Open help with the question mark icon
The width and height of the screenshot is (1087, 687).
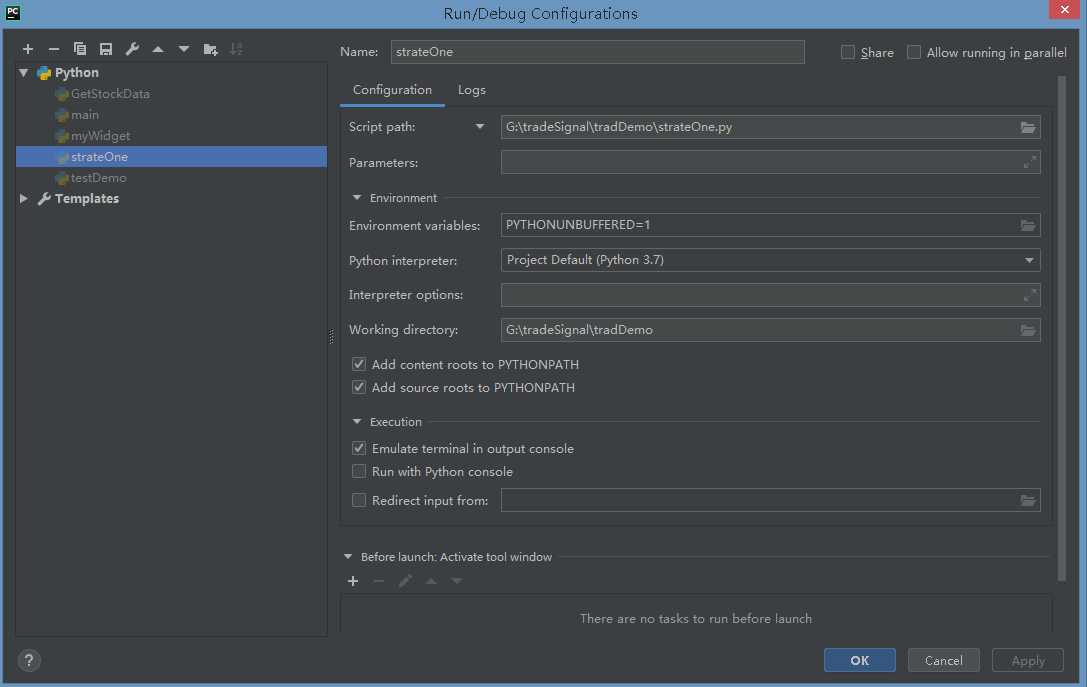pyautogui.click(x=29, y=661)
